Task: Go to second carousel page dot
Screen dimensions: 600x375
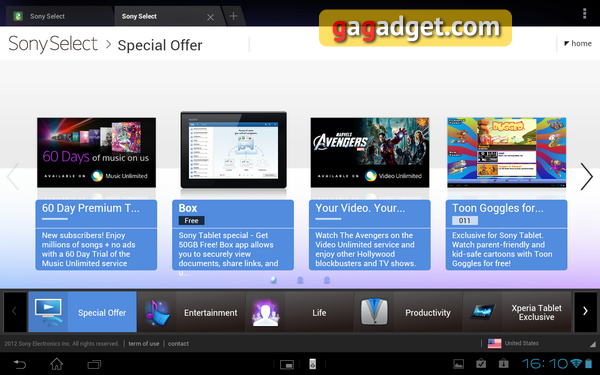Action: 300,280
